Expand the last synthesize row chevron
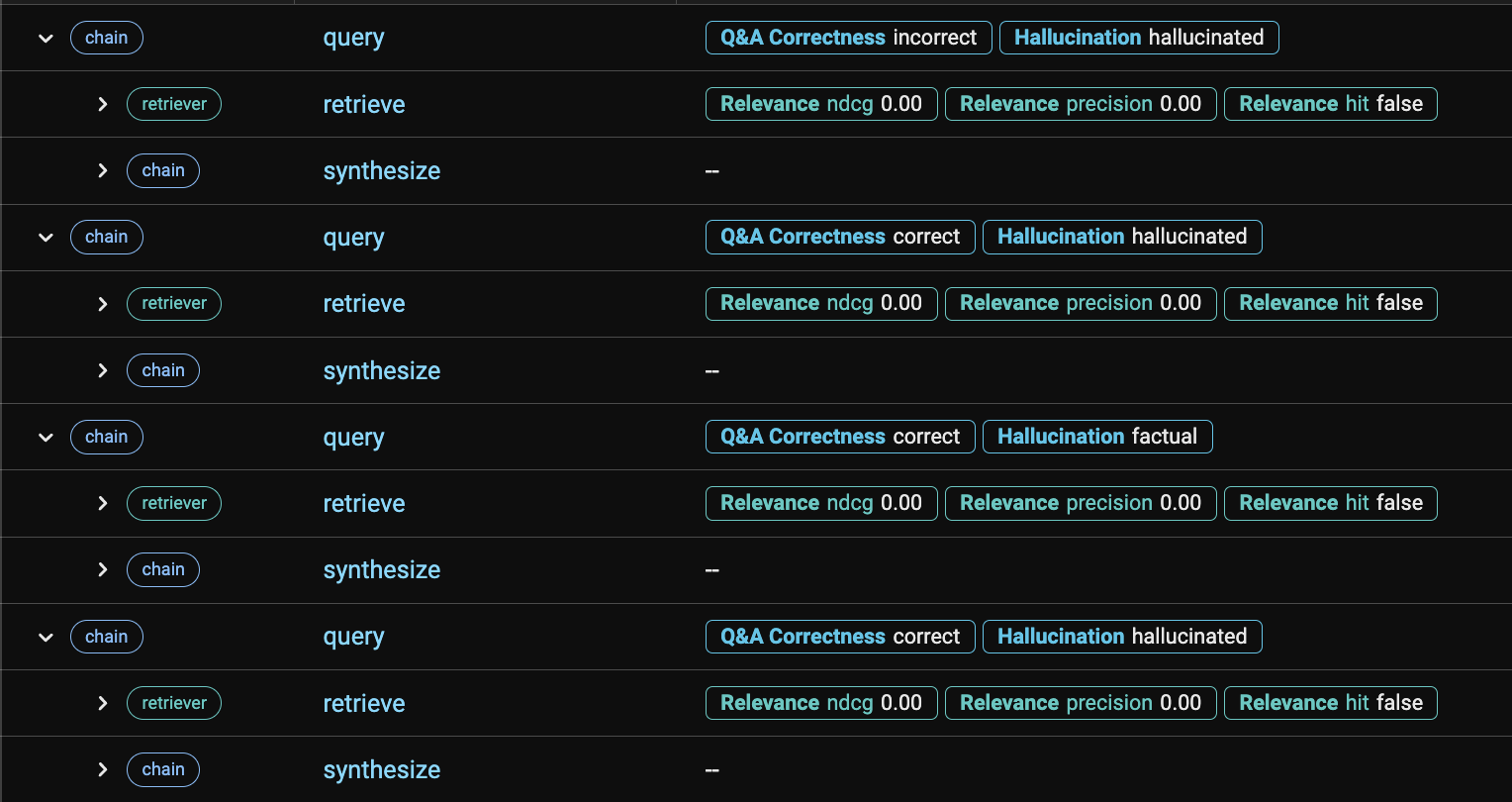This screenshot has width=1512, height=802. click(x=103, y=769)
